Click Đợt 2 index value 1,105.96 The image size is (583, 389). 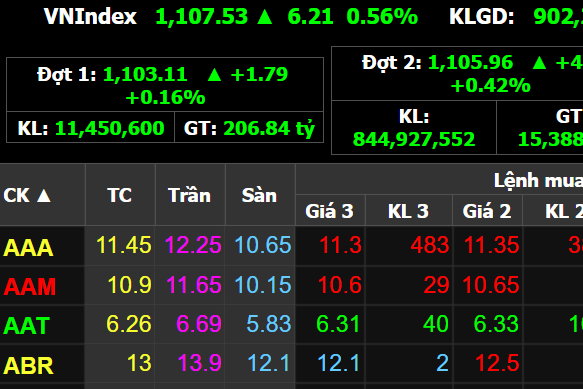click(471, 62)
